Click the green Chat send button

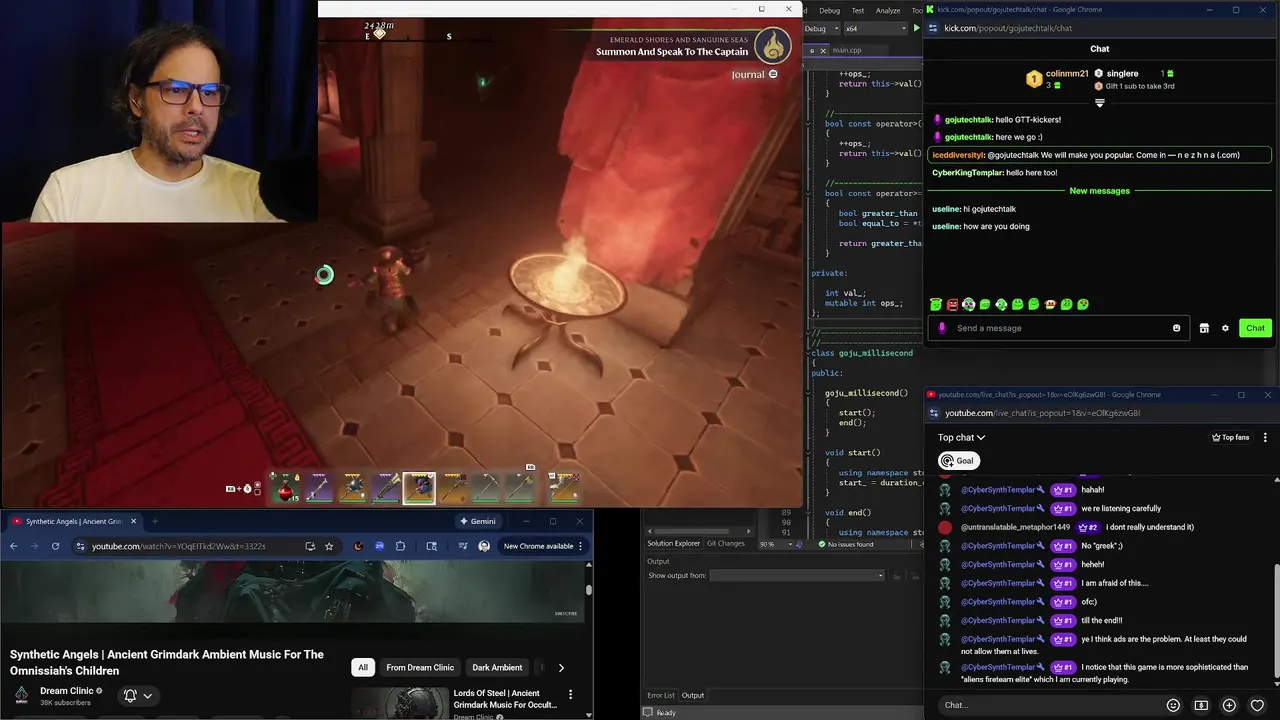(x=1255, y=328)
